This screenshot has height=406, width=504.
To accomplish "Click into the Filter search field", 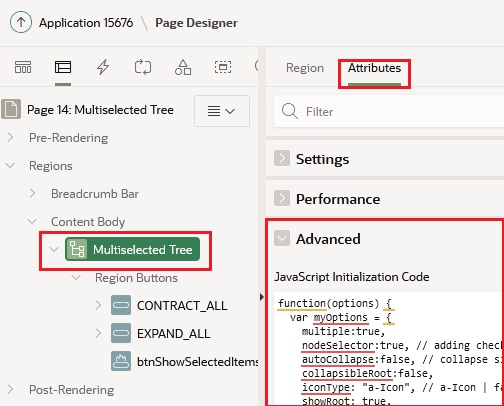I will pos(389,111).
